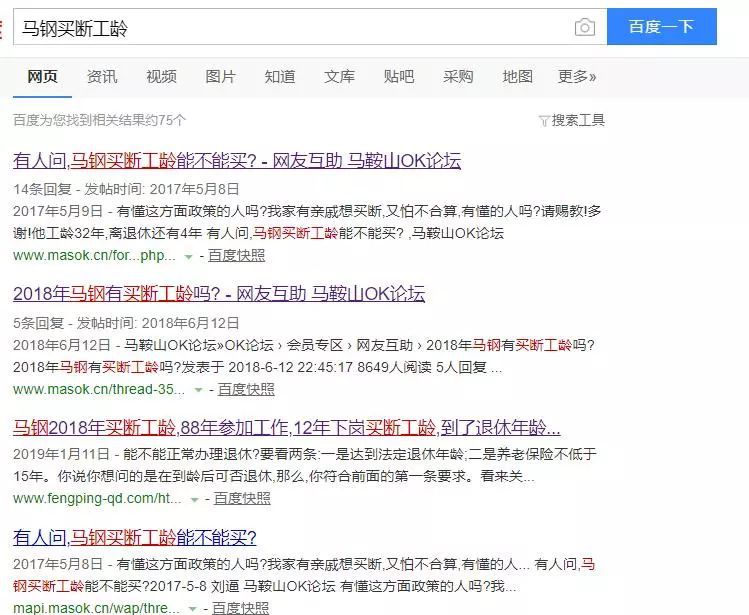The width and height of the screenshot is (749, 615).
Task: Click the funnel icon beside 搜索工具
Action: point(544,121)
